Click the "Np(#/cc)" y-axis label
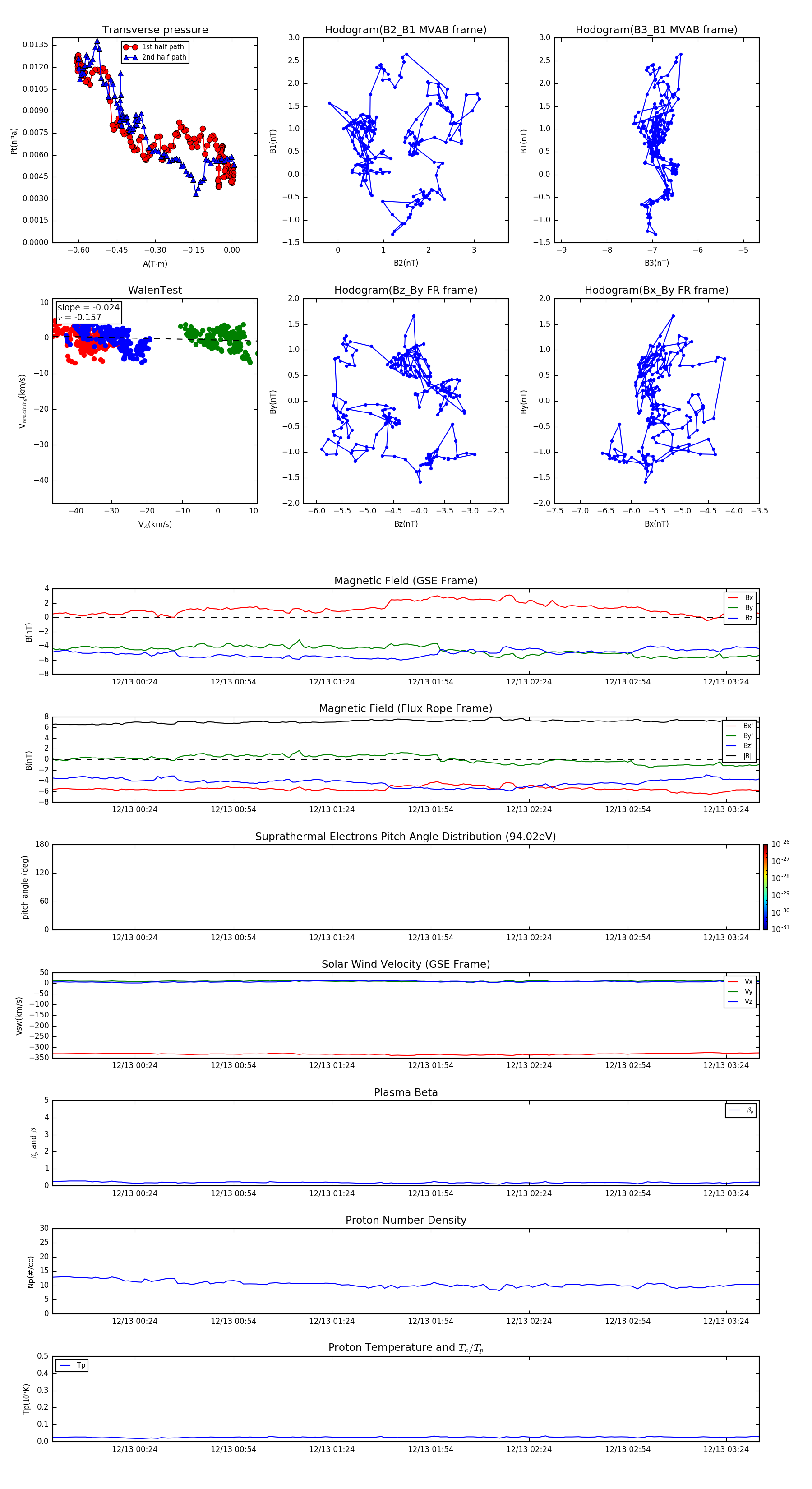 click(x=31, y=1272)
